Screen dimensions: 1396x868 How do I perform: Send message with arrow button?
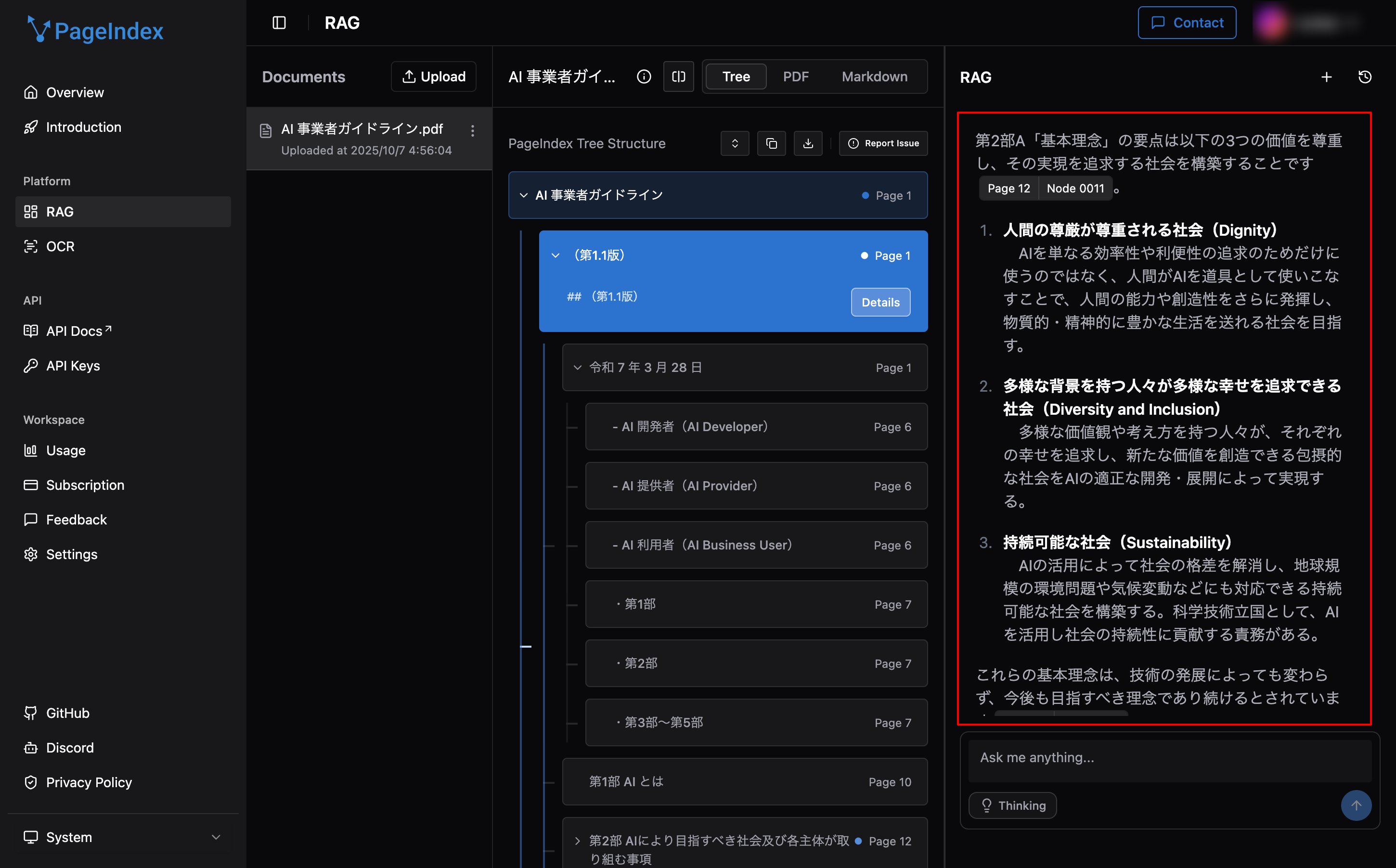(x=1357, y=805)
